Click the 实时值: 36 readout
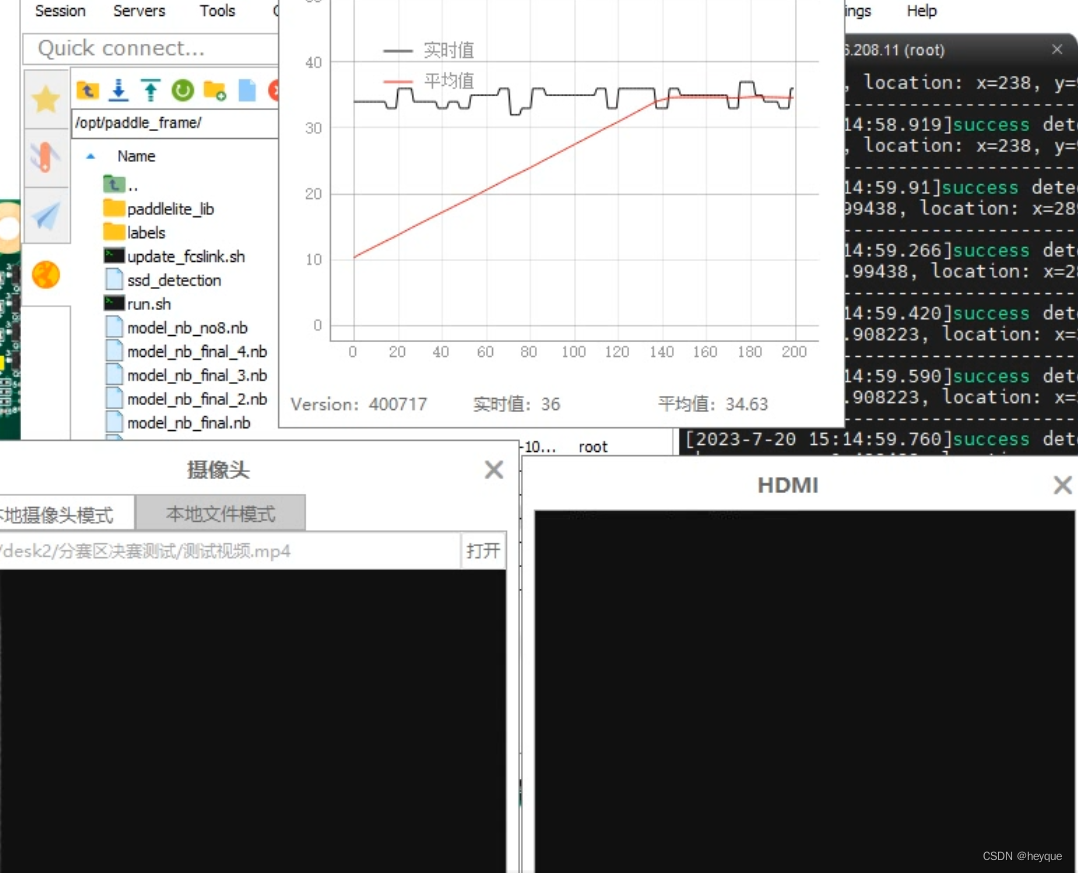Image resolution: width=1078 pixels, height=873 pixels. [516, 404]
